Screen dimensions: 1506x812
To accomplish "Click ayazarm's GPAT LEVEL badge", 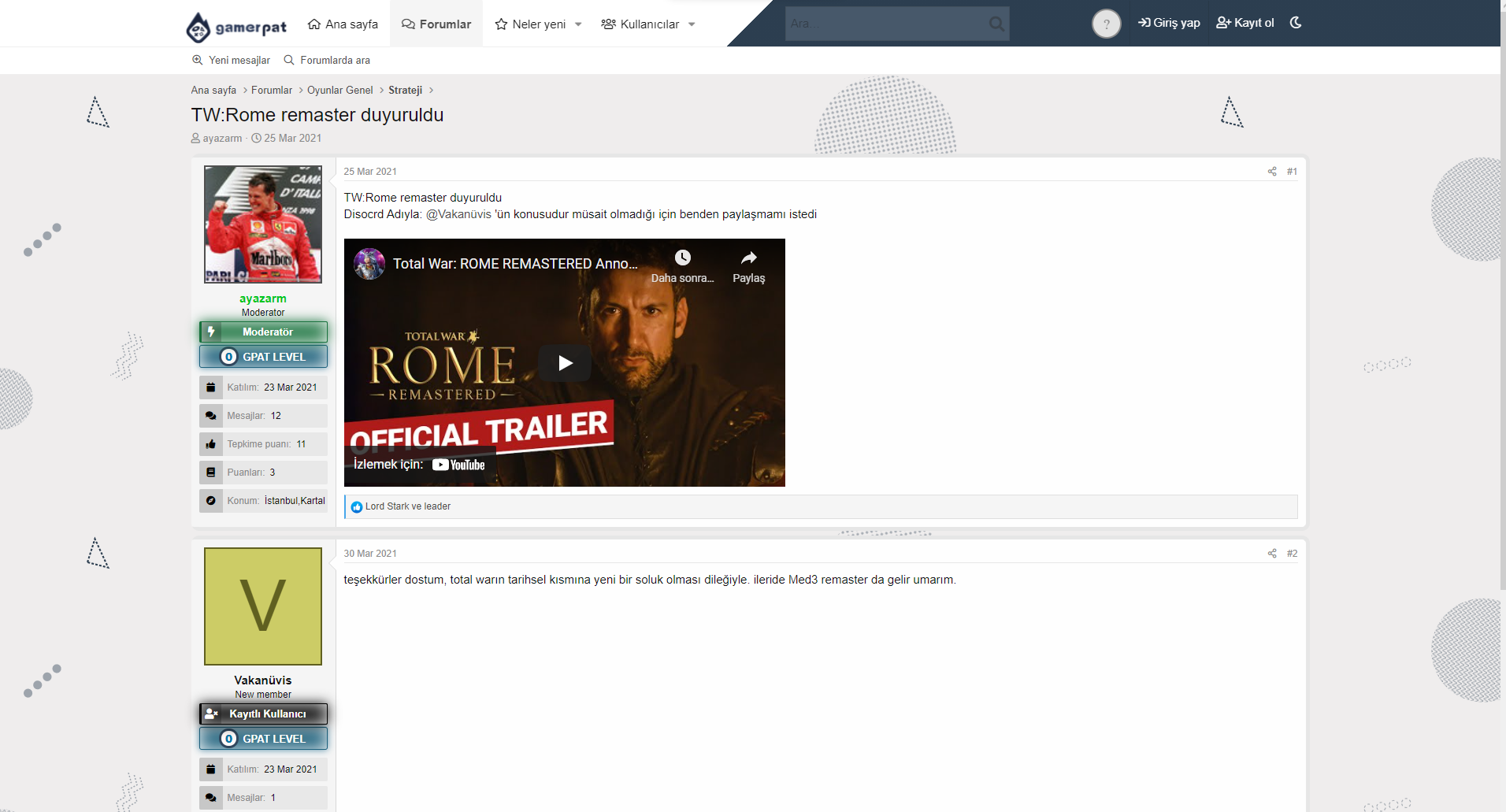I will [263, 357].
